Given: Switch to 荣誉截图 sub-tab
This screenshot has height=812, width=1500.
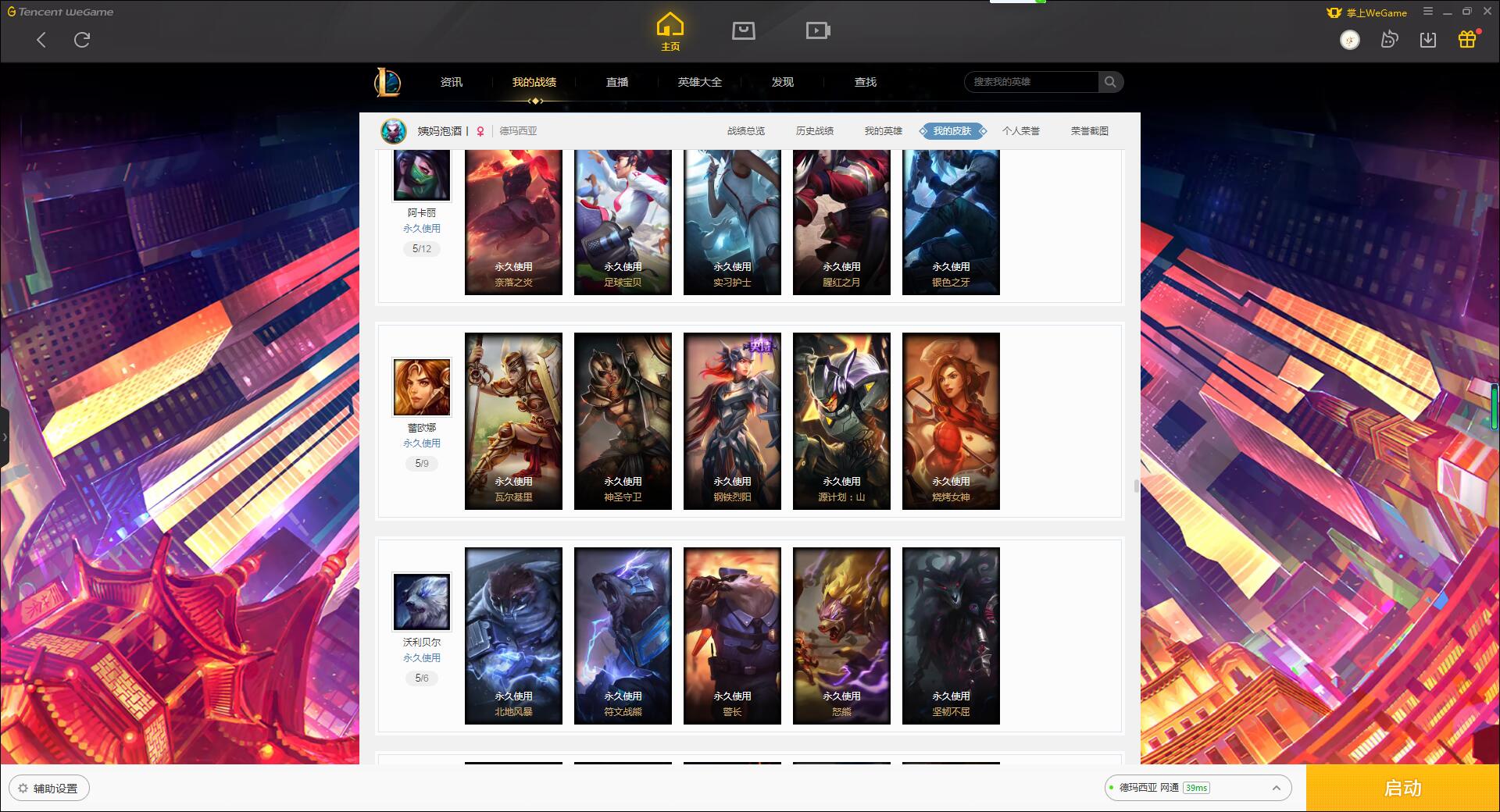Looking at the screenshot, I should pyautogui.click(x=1090, y=131).
